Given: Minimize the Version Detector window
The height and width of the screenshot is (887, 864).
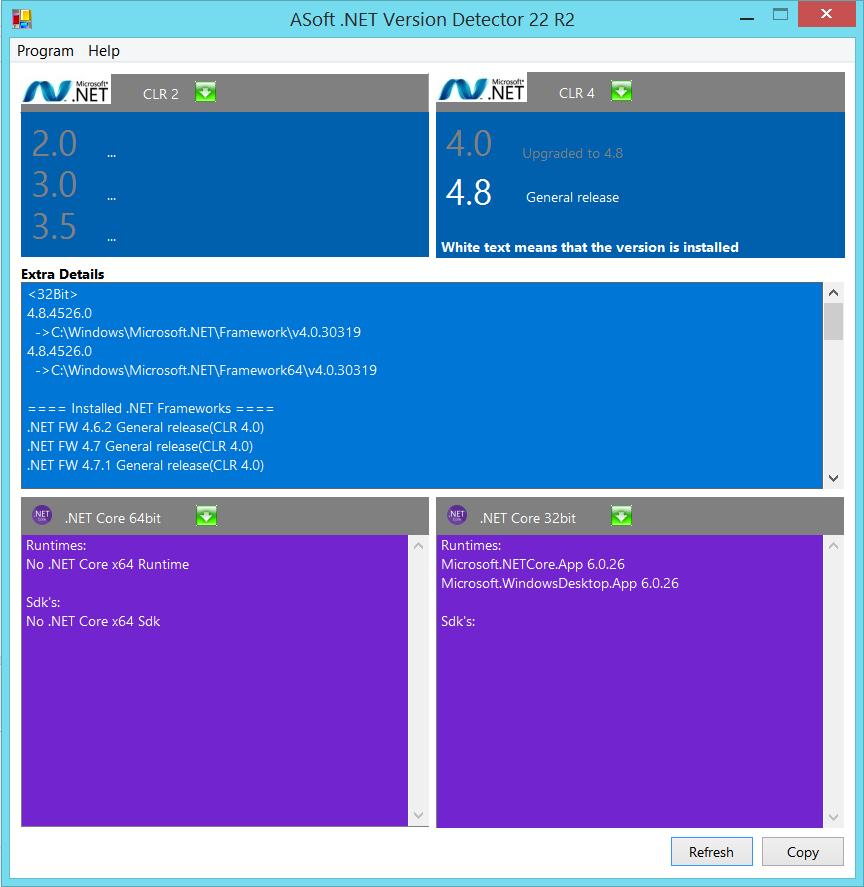Looking at the screenshot, I should click(747, 17).
